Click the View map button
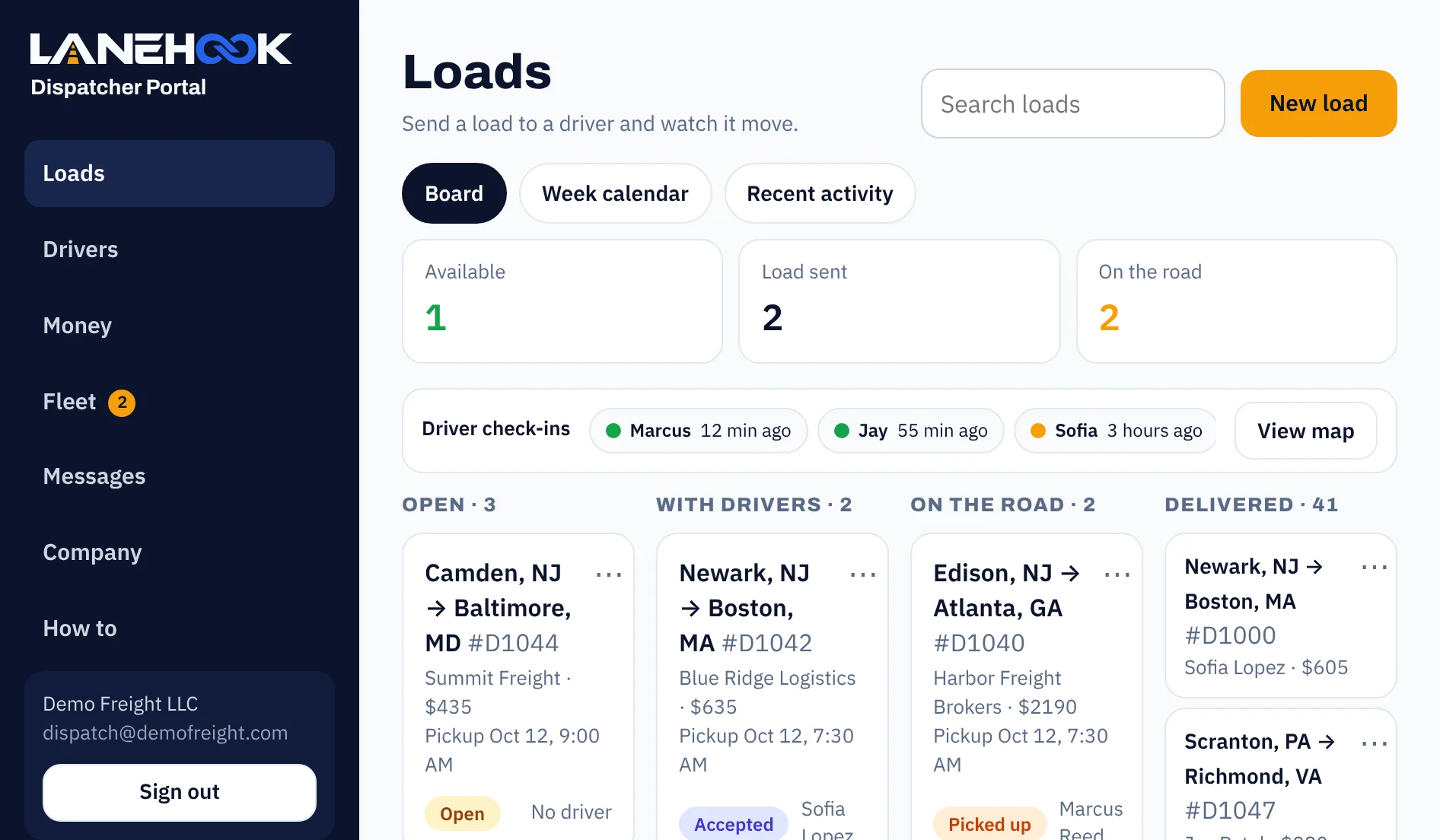This screenshot has height=840, width=1440. click(x=1305, y=431)
